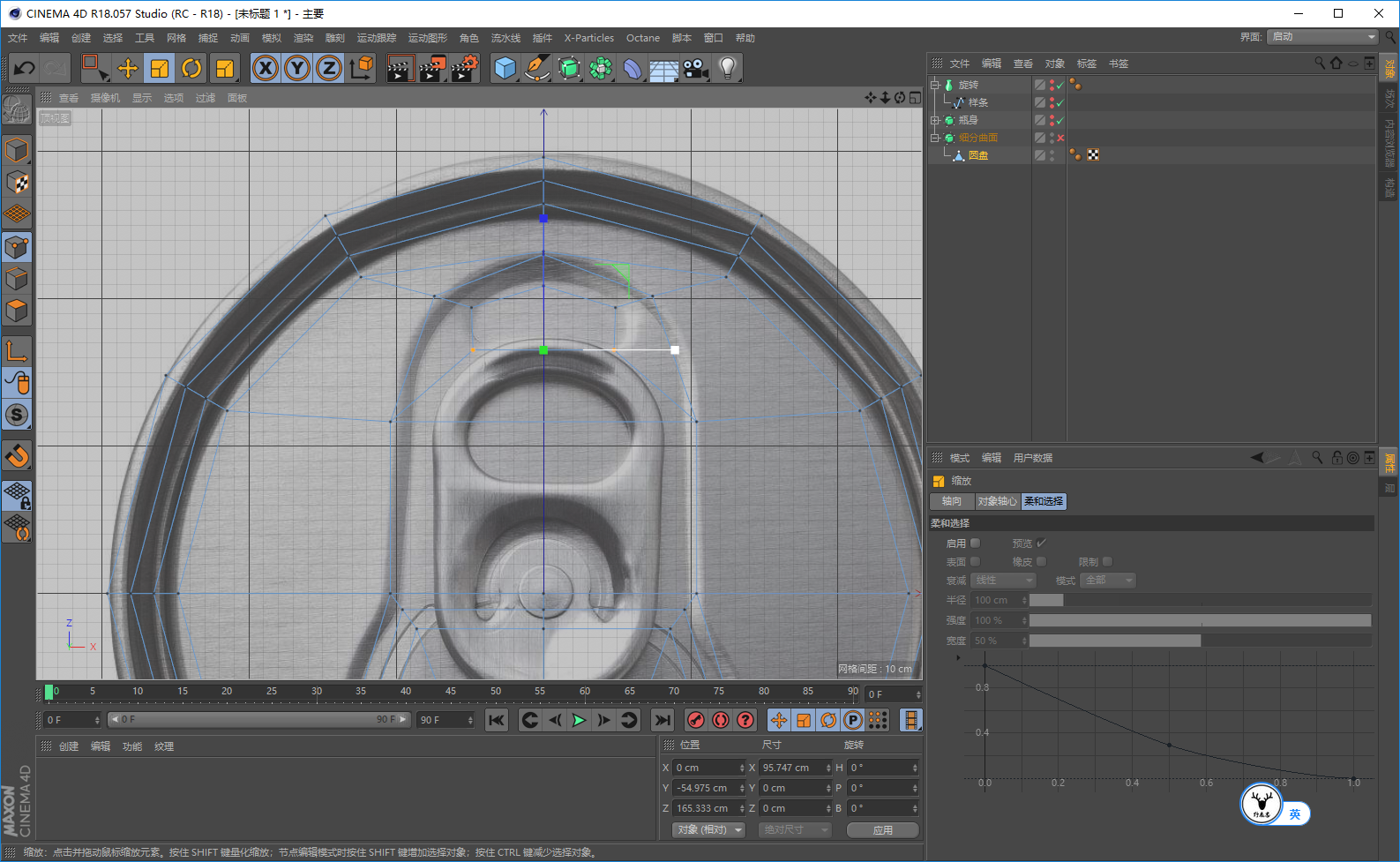Activate the Scale tool in top toolbar
1400x862 pixels.
[160, 68]
